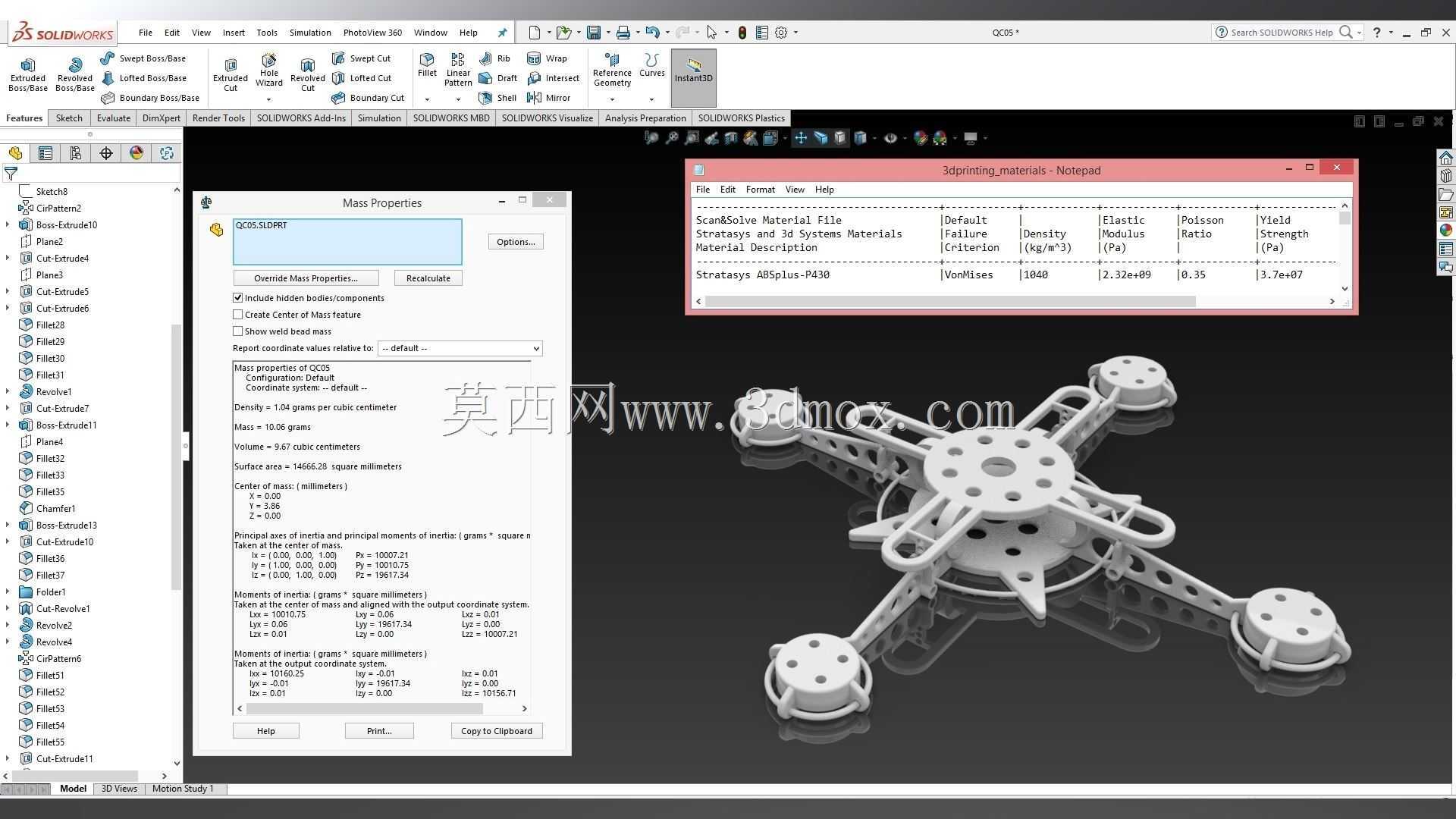Expand the Boss-Extrude10 feature
This screenshot has width=1456, height=819.
click(x=8, y=225)
